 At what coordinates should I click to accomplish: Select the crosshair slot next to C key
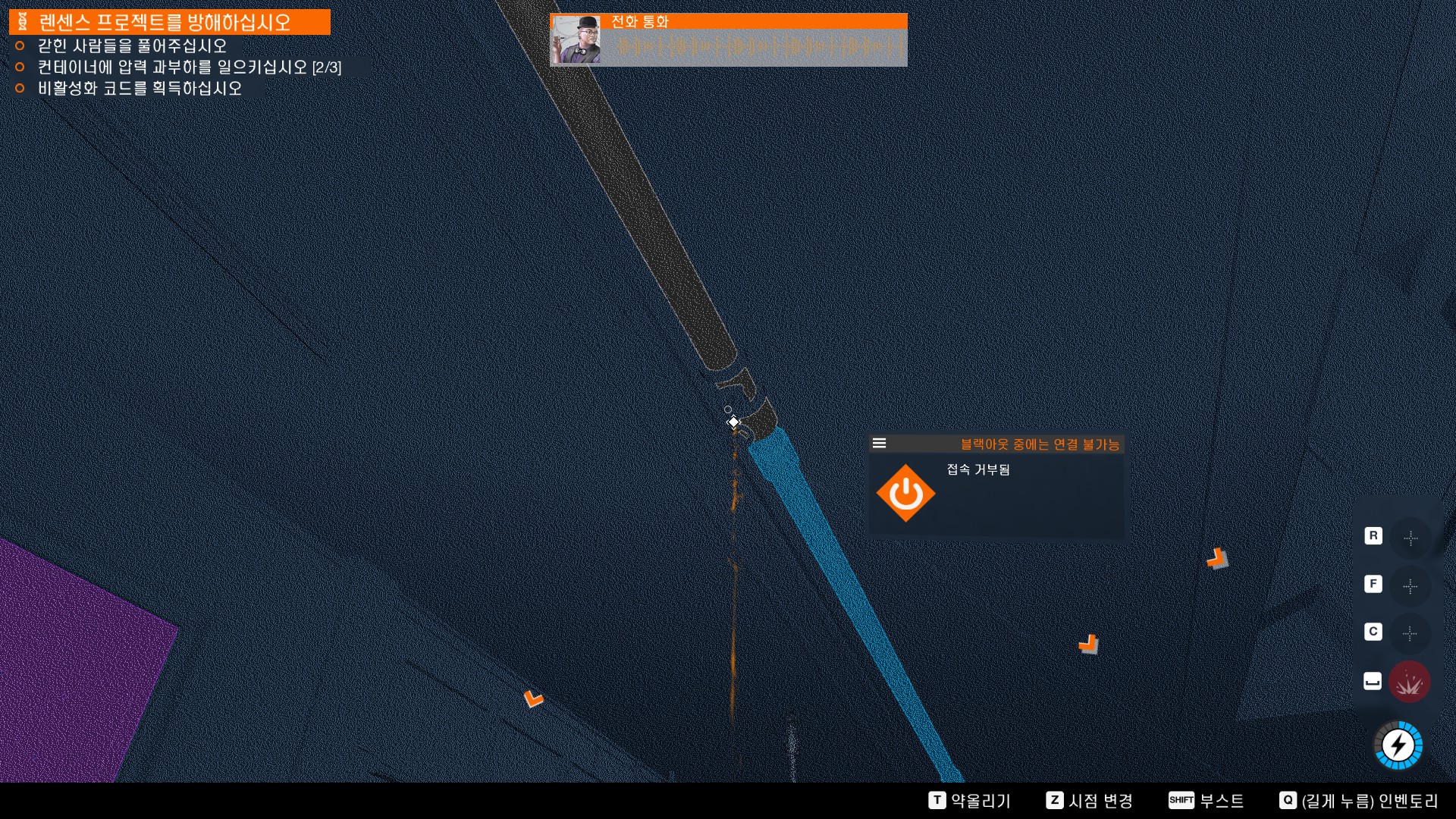[x=1410, y=634]
